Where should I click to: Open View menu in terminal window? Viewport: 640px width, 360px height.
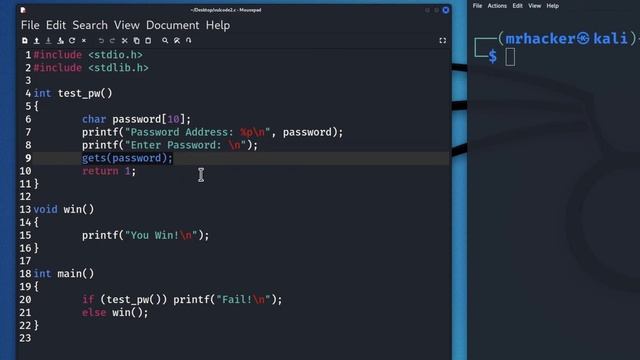535,6
